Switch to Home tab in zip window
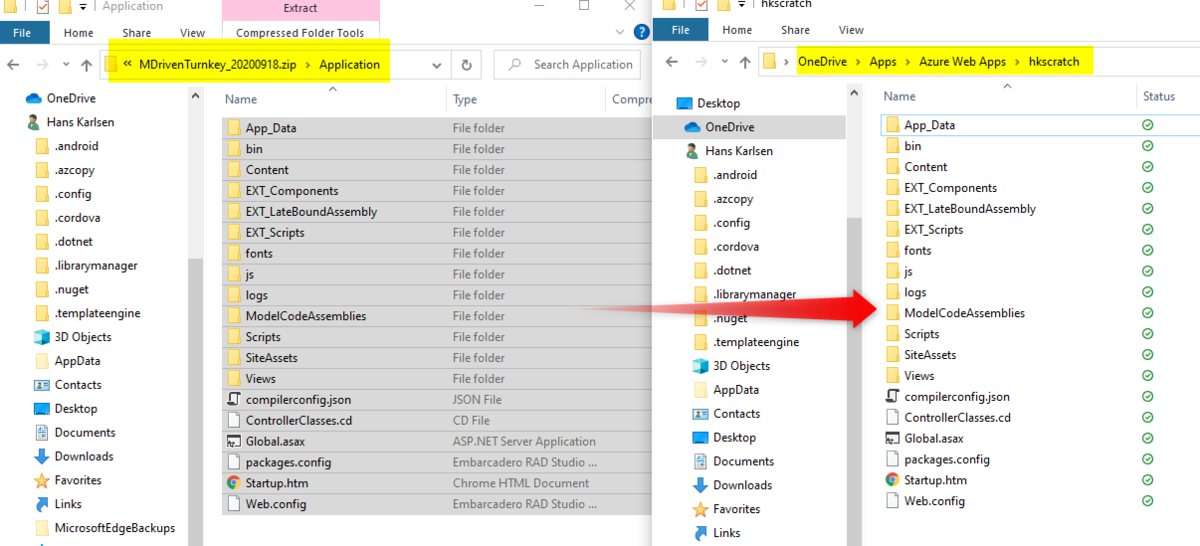 point(78,33)
